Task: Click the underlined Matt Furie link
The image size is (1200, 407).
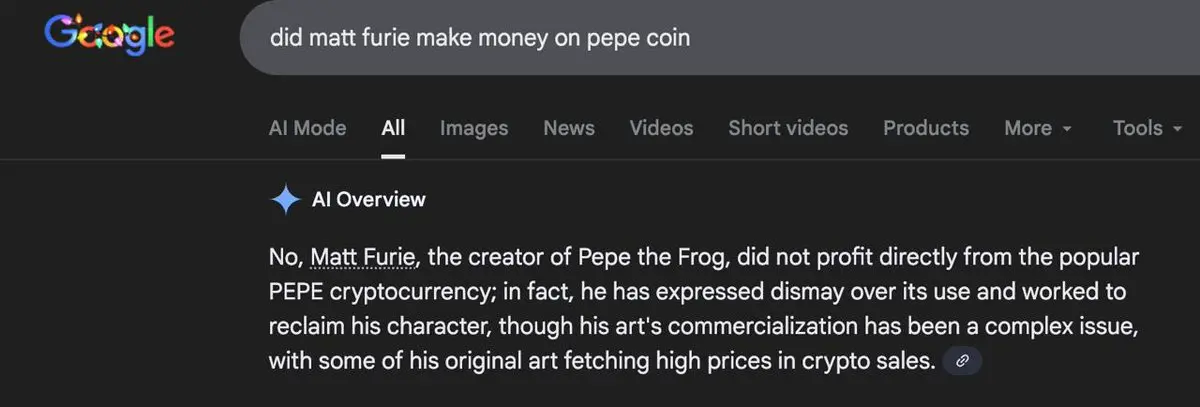Action: [363, 258]
